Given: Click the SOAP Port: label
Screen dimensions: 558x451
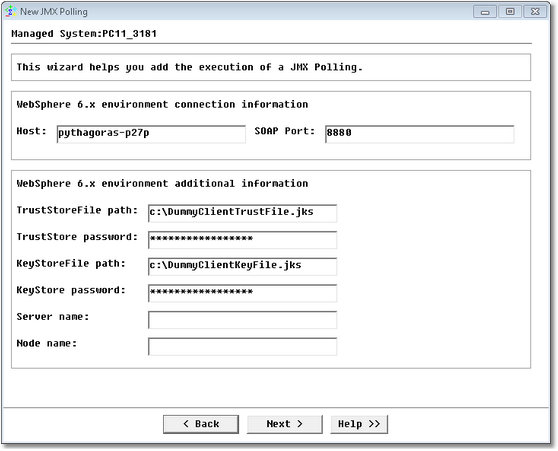Looking at the screenshot, I should click(x=285, y=131).
